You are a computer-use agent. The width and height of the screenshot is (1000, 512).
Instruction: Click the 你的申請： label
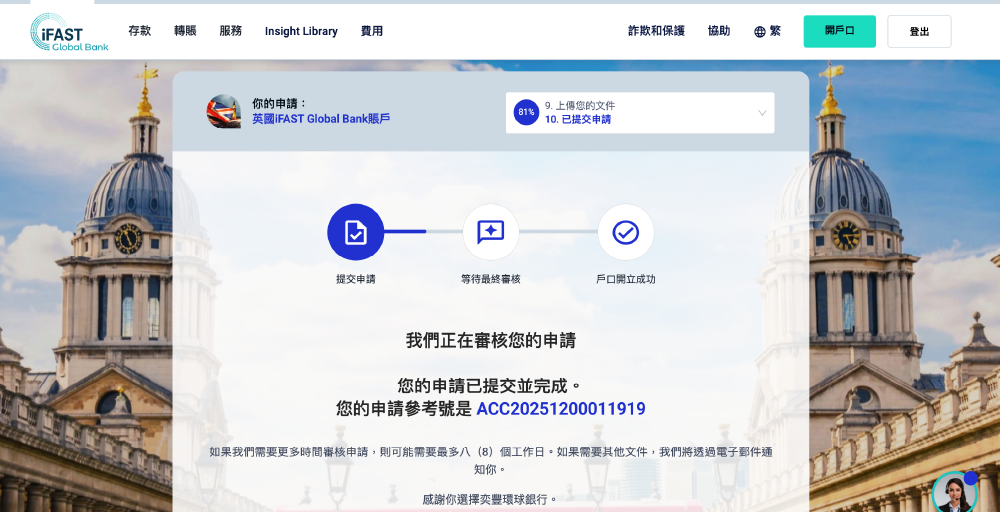[x=280, y=103]
